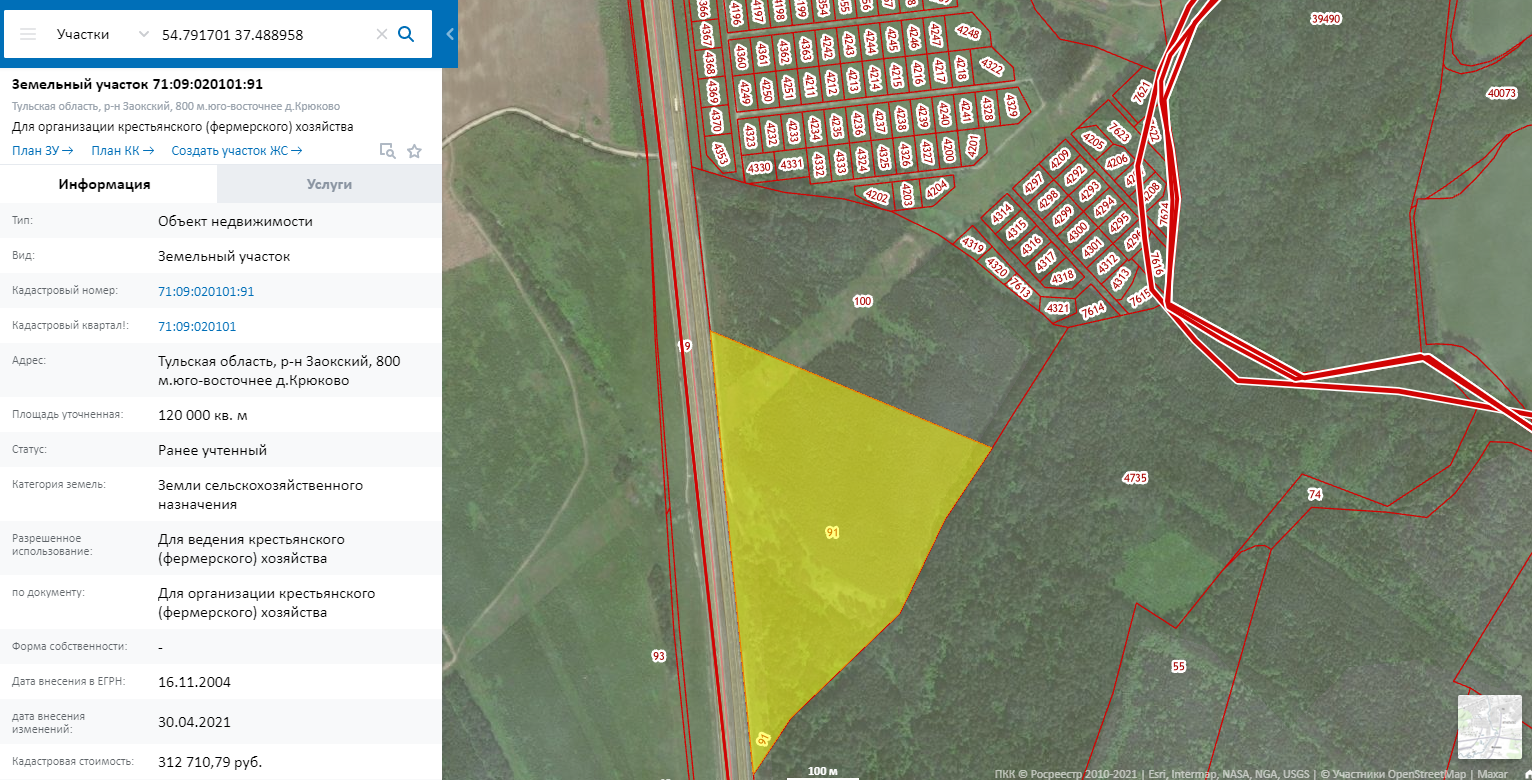Click parcel label 39490 on the map
This screenshot has width=1532, height=780.
coord(1325,18)
